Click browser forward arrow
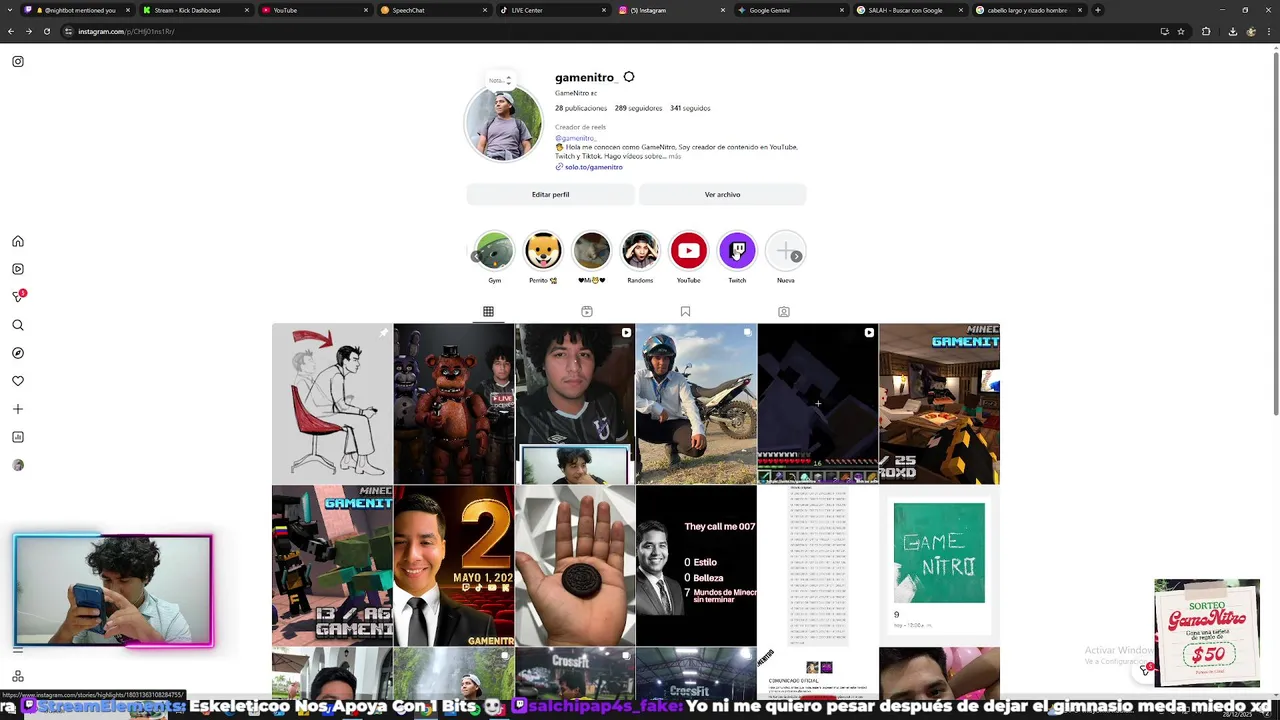Viewport: 1280px width, 720px height. (x=28, y=31)
